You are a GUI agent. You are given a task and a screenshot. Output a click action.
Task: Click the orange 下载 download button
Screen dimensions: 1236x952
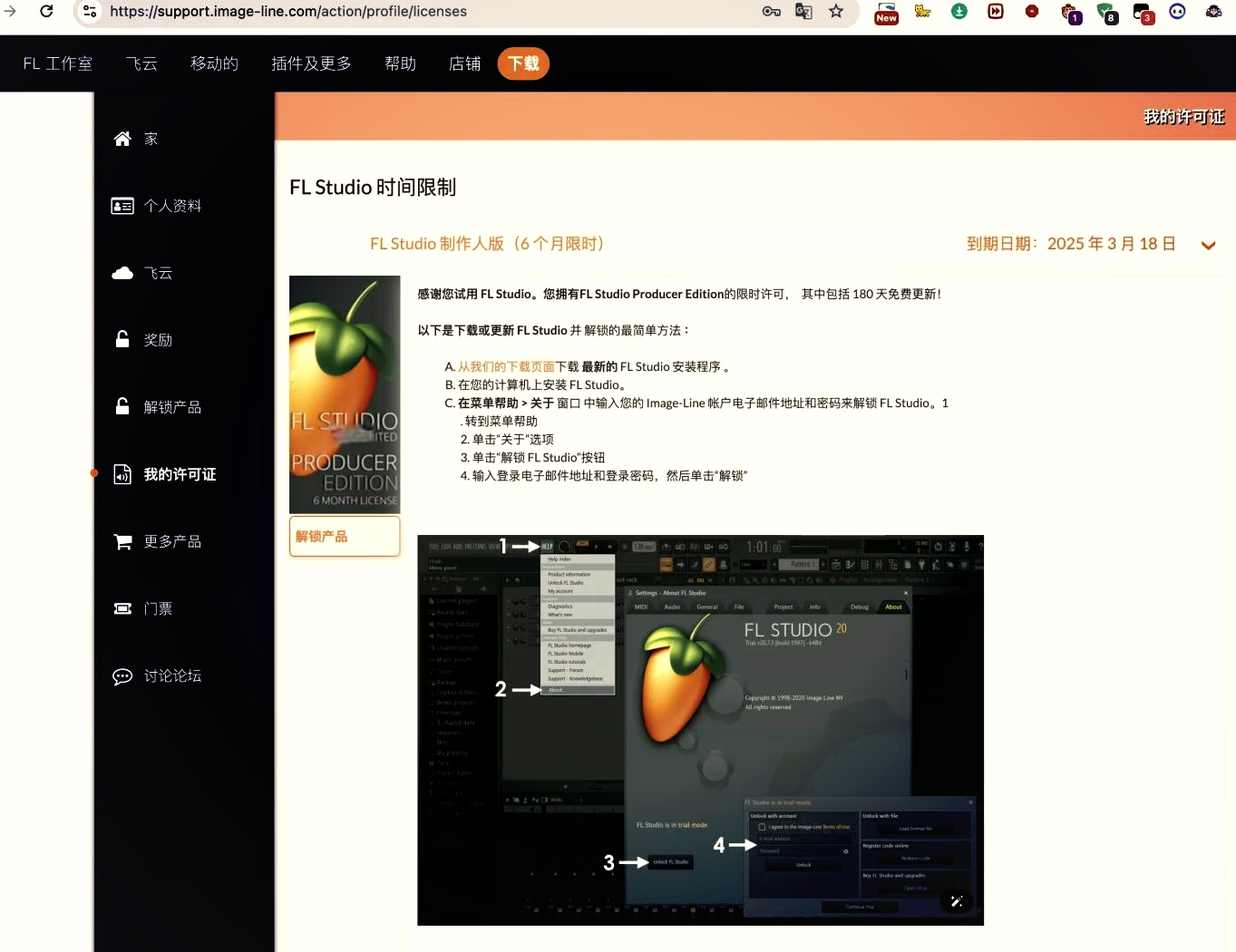click(523, 63)
